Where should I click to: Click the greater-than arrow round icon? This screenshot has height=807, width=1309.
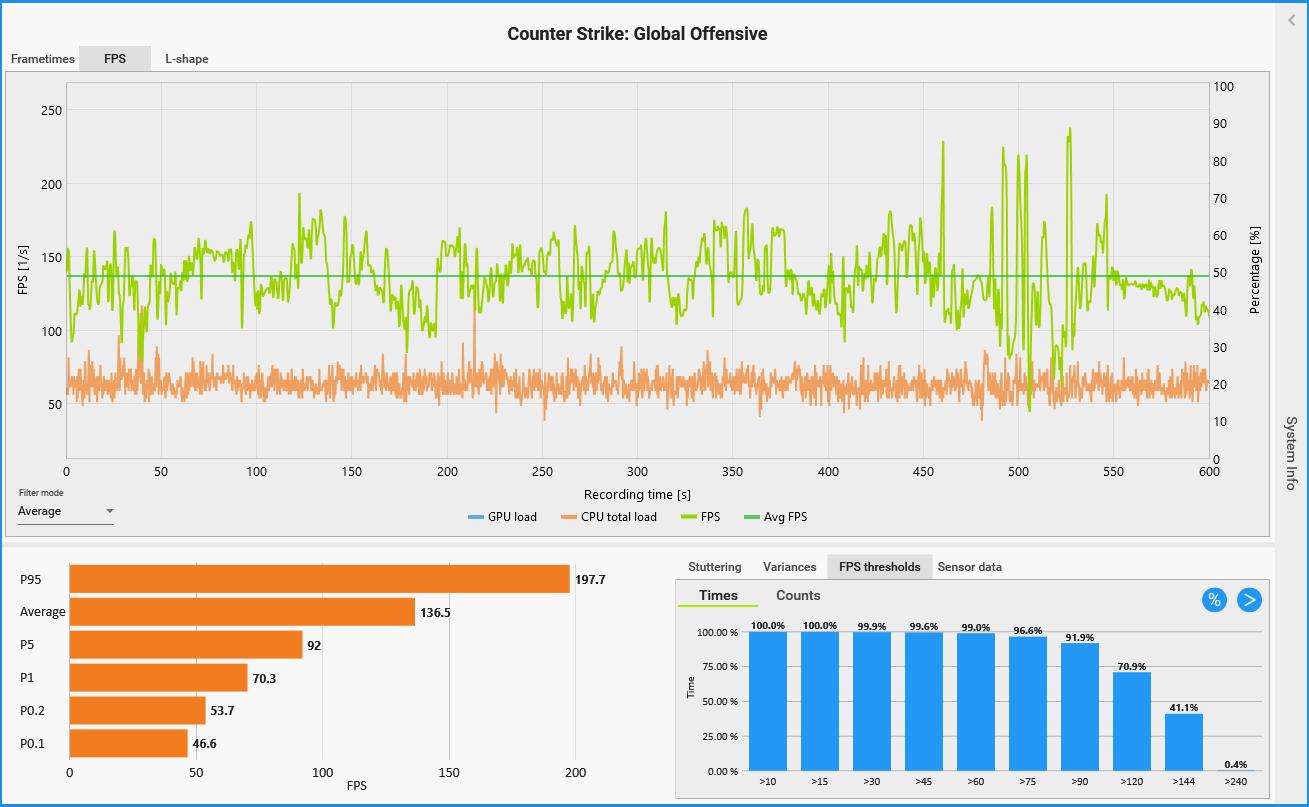pos(1249,600)
